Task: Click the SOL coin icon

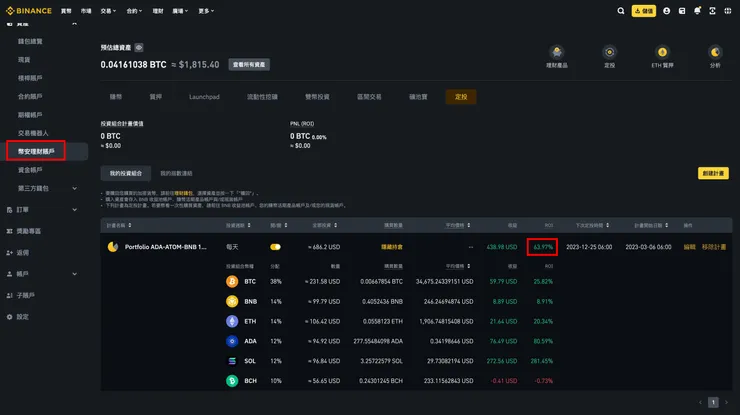Action: (232, 361)
